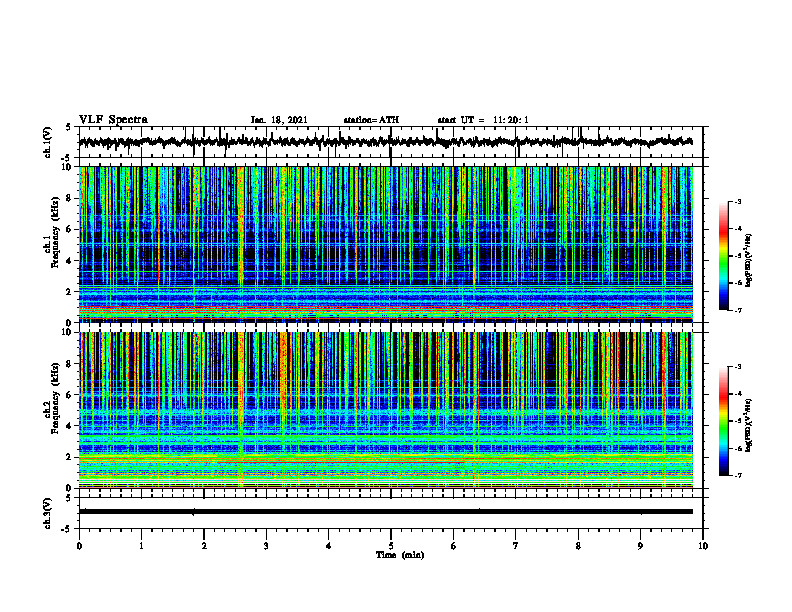Screen dimensions: 792x612
Task: Click the ch.1 "Frequency (kHz)" axis label
Action: click(x=55, y=232)
